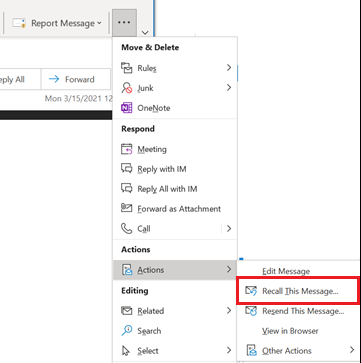Click the Reply with IM icon
Screen dimensions: 361x363
click(x=127, y=169)
